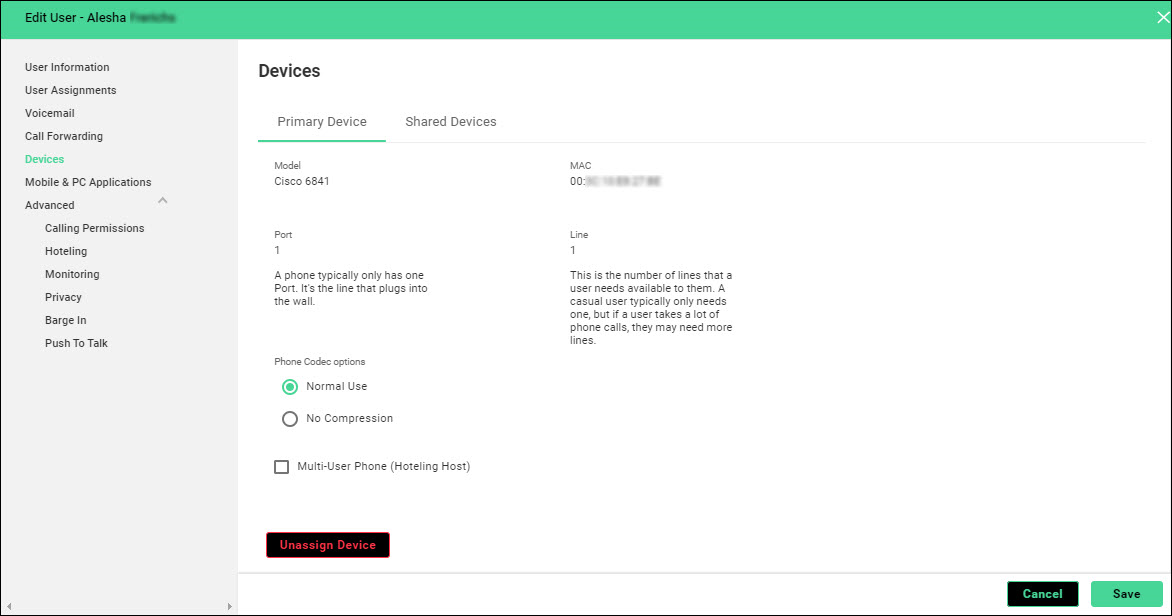Select the No Compression codec option

290,419
